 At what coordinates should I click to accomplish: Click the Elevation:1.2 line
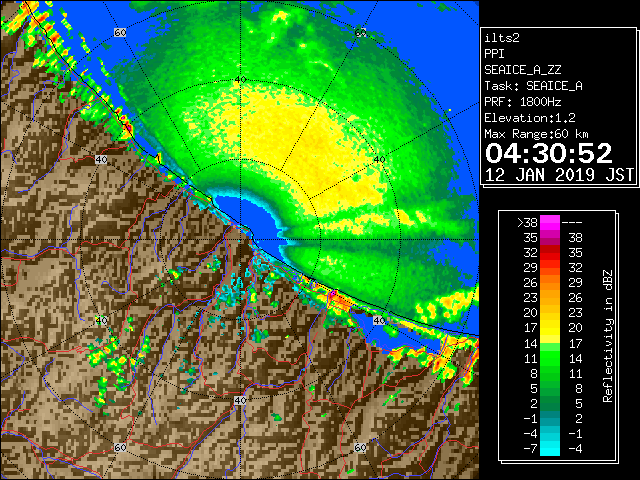[x=530, y=118]
